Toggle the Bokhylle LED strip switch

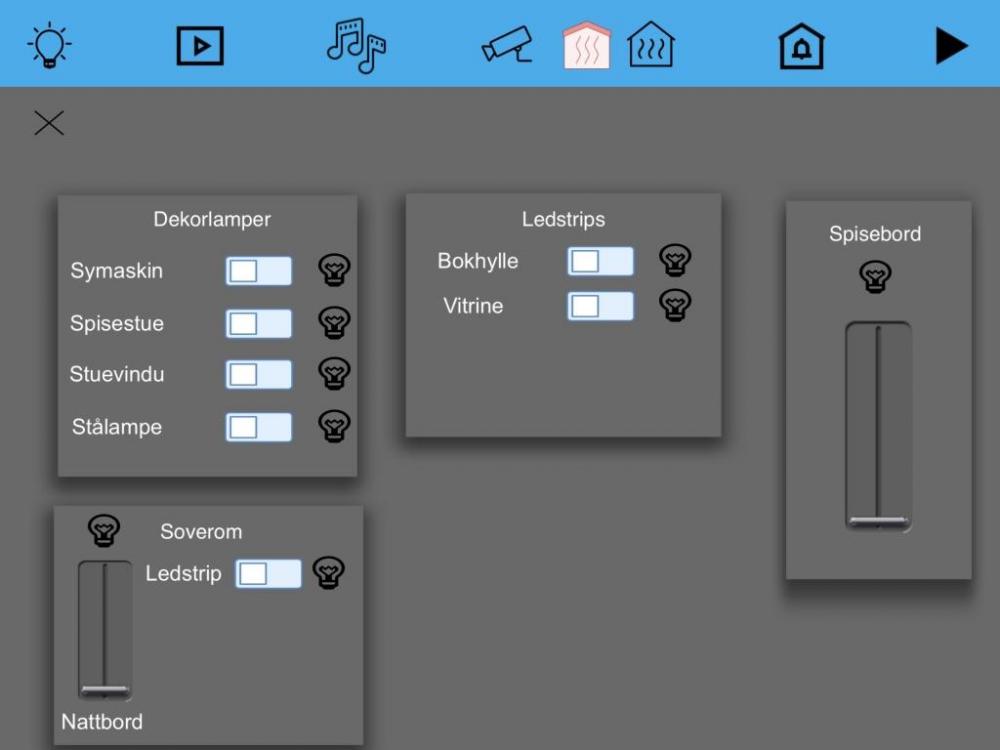pos(600,261)
